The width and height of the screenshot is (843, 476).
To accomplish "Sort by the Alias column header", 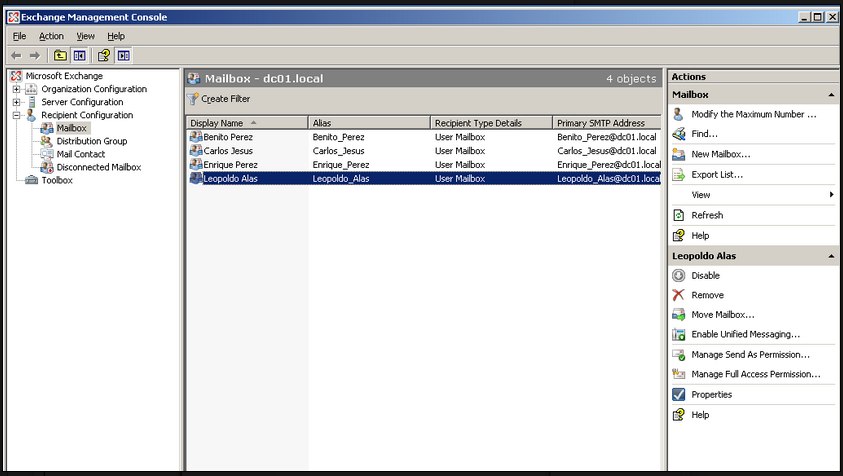I will (x=369, y=123).
